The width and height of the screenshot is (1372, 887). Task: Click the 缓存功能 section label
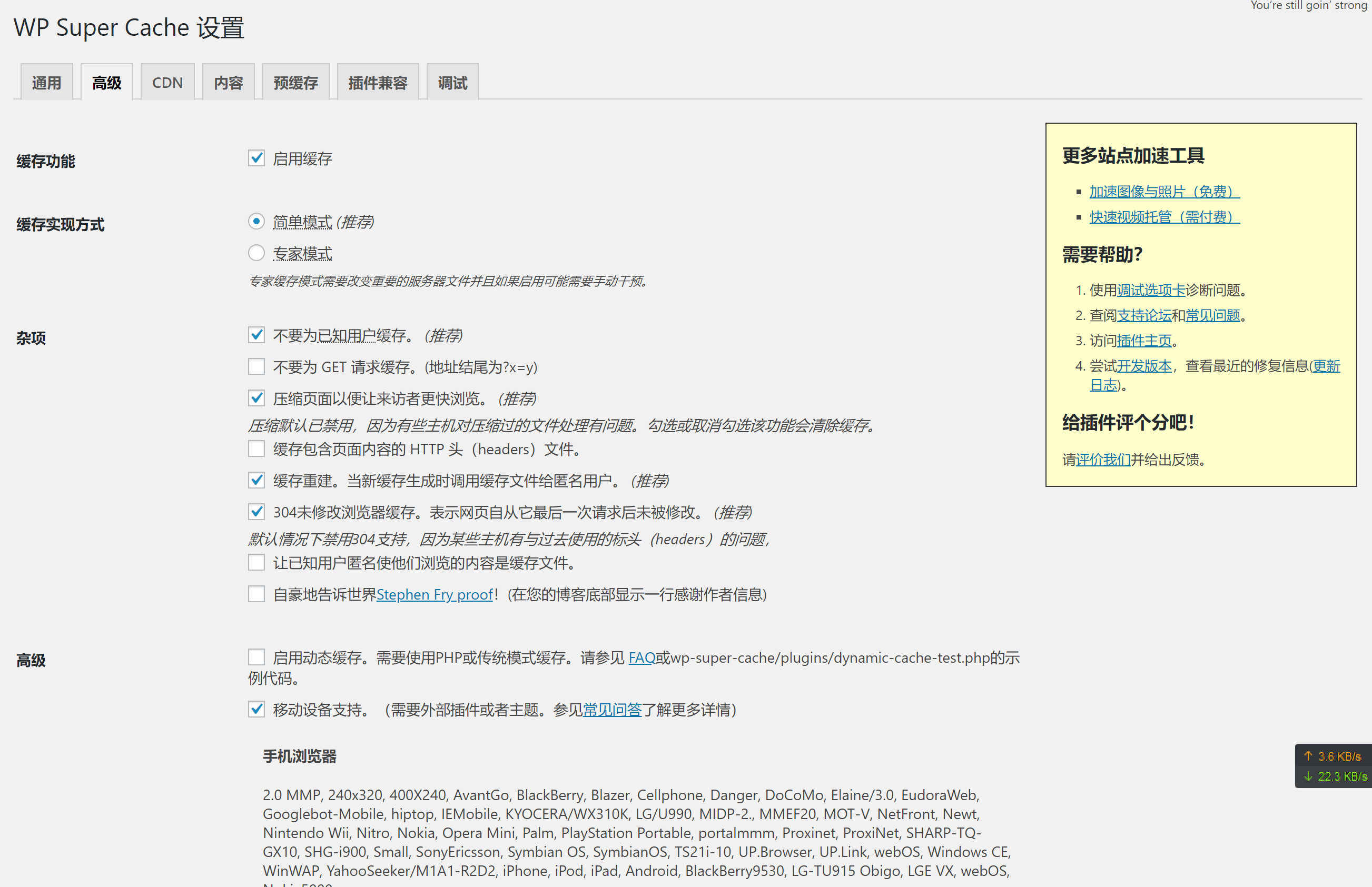pos(45,161)
